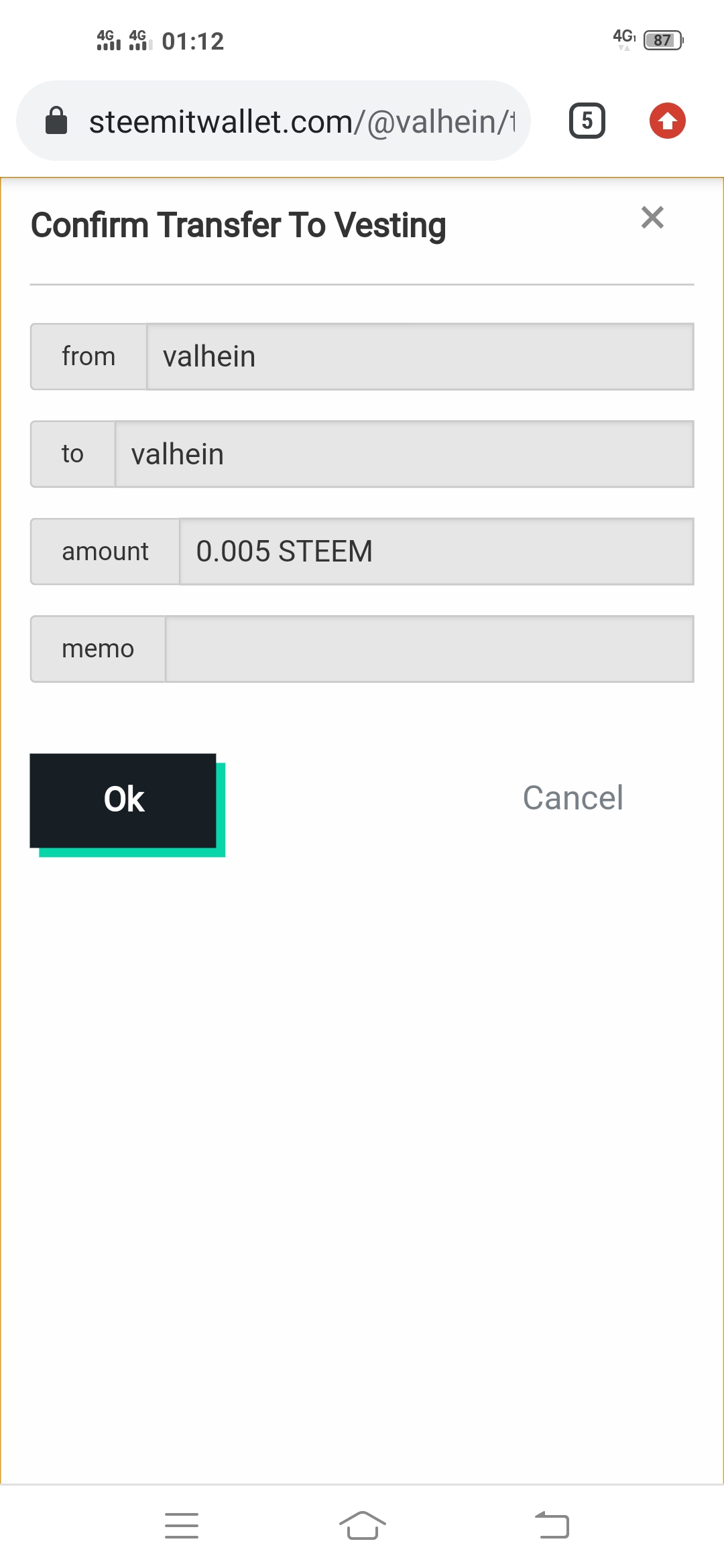The height and width of the screenshot is (1568, 724).
Task: Tap the red update arrow icon
Action: (668, 121)
